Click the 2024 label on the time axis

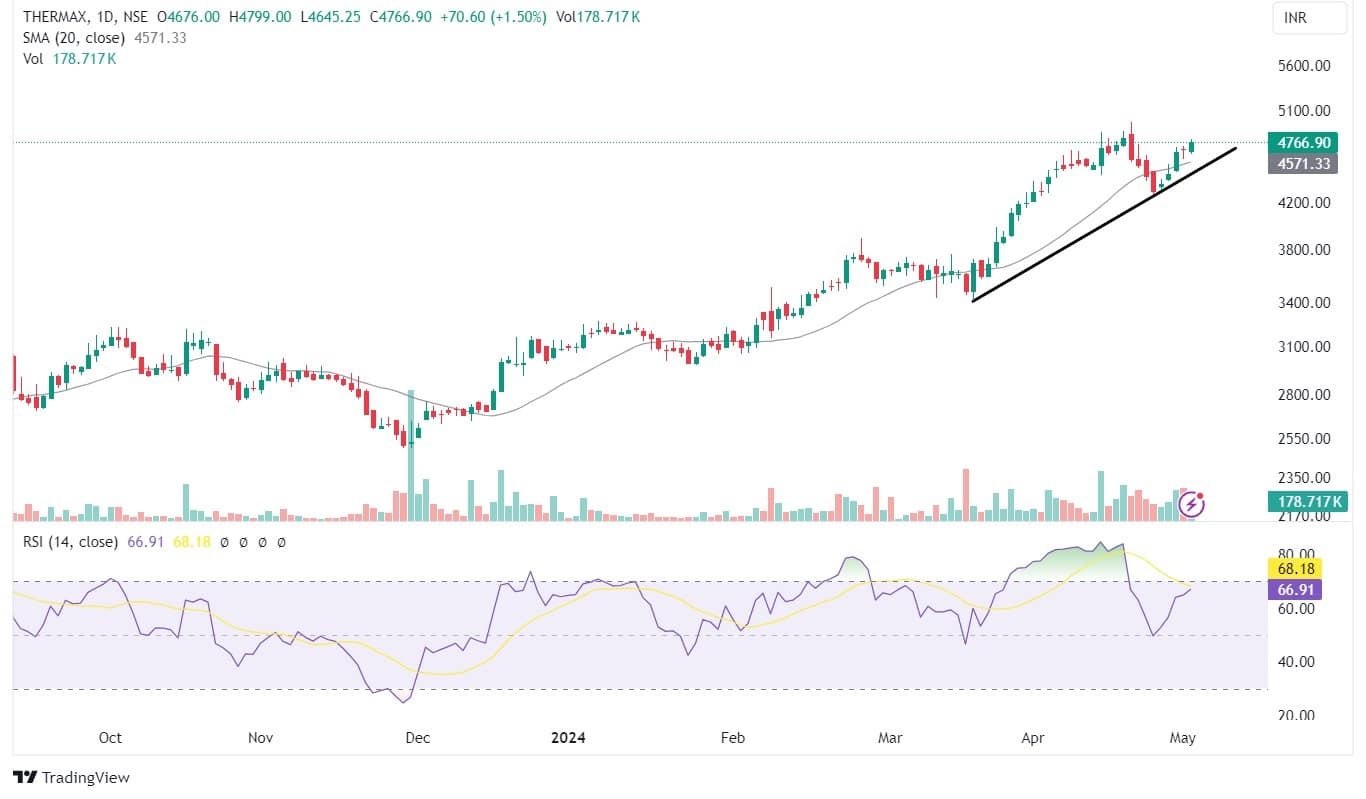tap(568, 738)
